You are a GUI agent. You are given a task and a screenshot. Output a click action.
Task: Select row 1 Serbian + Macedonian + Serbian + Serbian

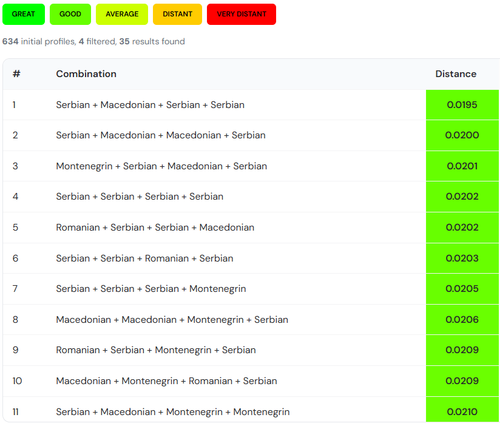(x=251, y=105)
